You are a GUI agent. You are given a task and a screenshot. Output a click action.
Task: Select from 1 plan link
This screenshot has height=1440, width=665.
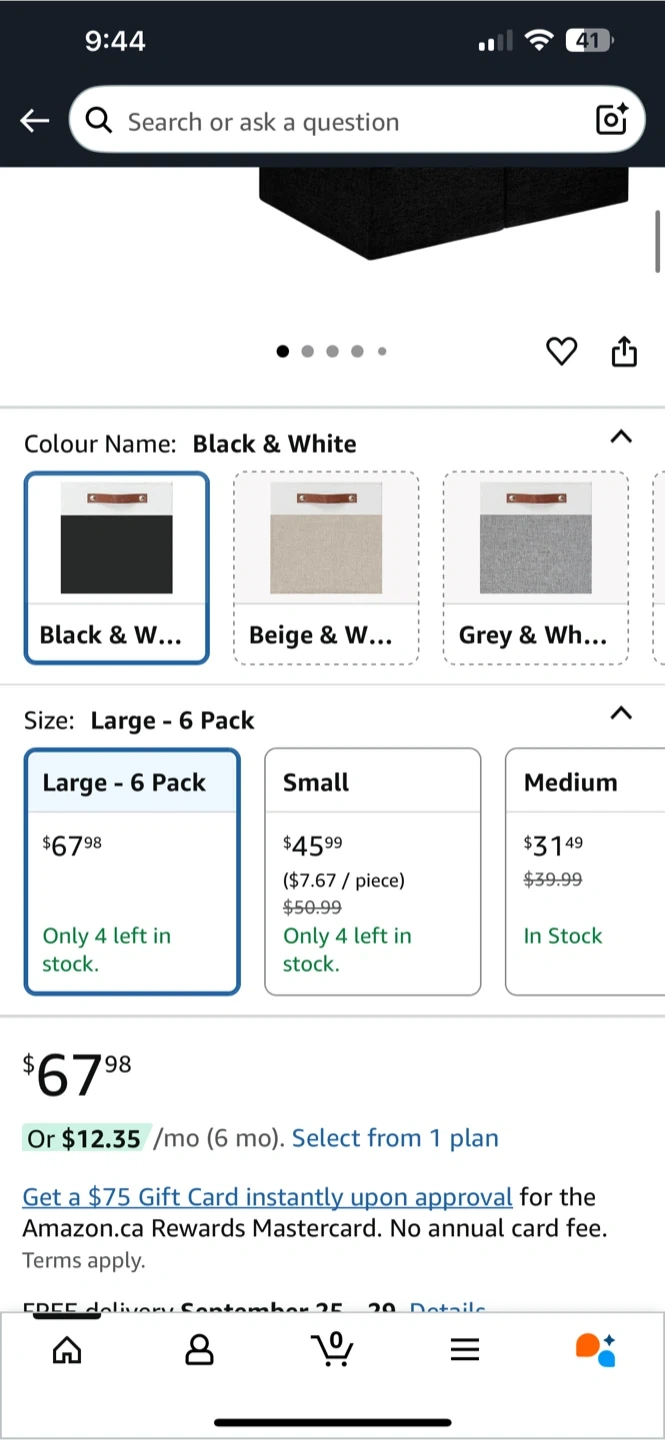395,1138
